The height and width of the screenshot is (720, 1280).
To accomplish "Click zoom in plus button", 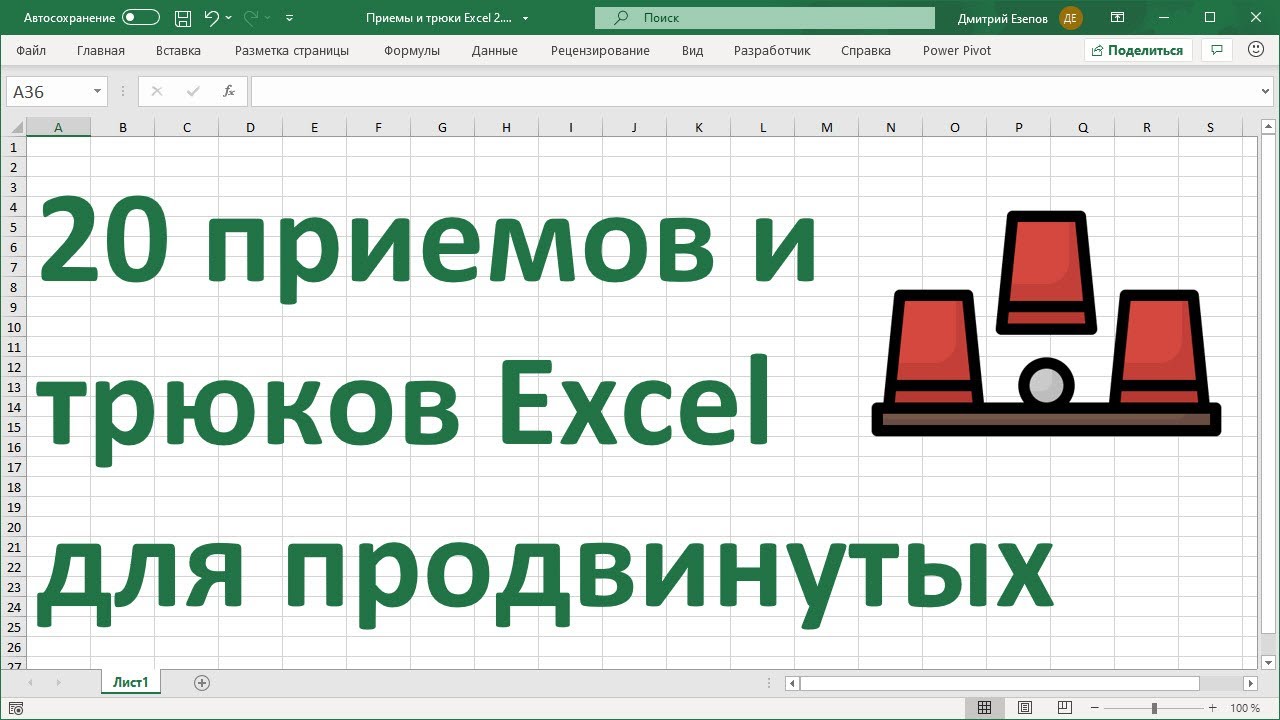I will tap(1215, 708).
